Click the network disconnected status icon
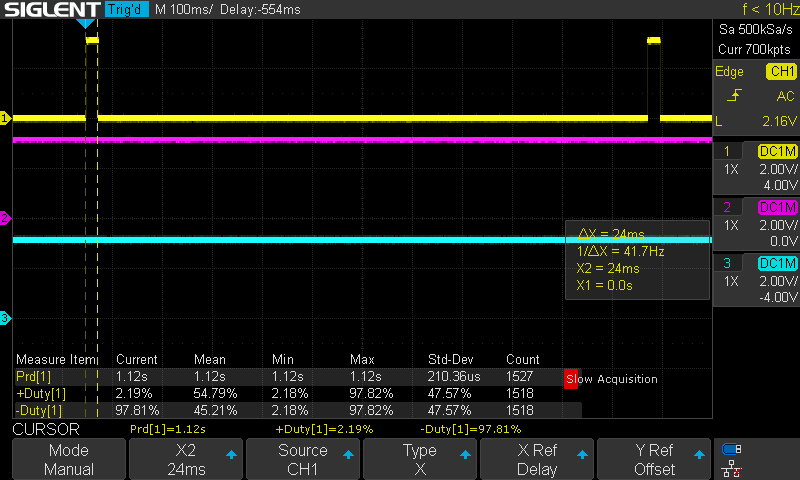800x480 pixels. [732, 468]
